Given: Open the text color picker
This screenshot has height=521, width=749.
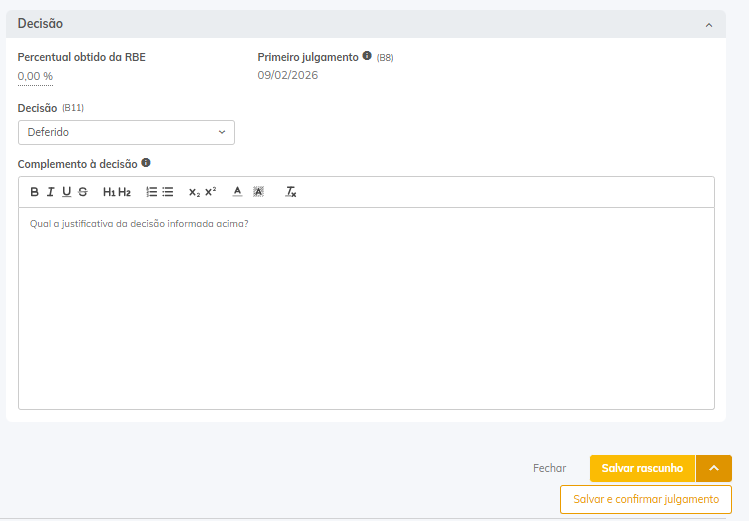Looking at the screenshot, I should coord(237,192).
